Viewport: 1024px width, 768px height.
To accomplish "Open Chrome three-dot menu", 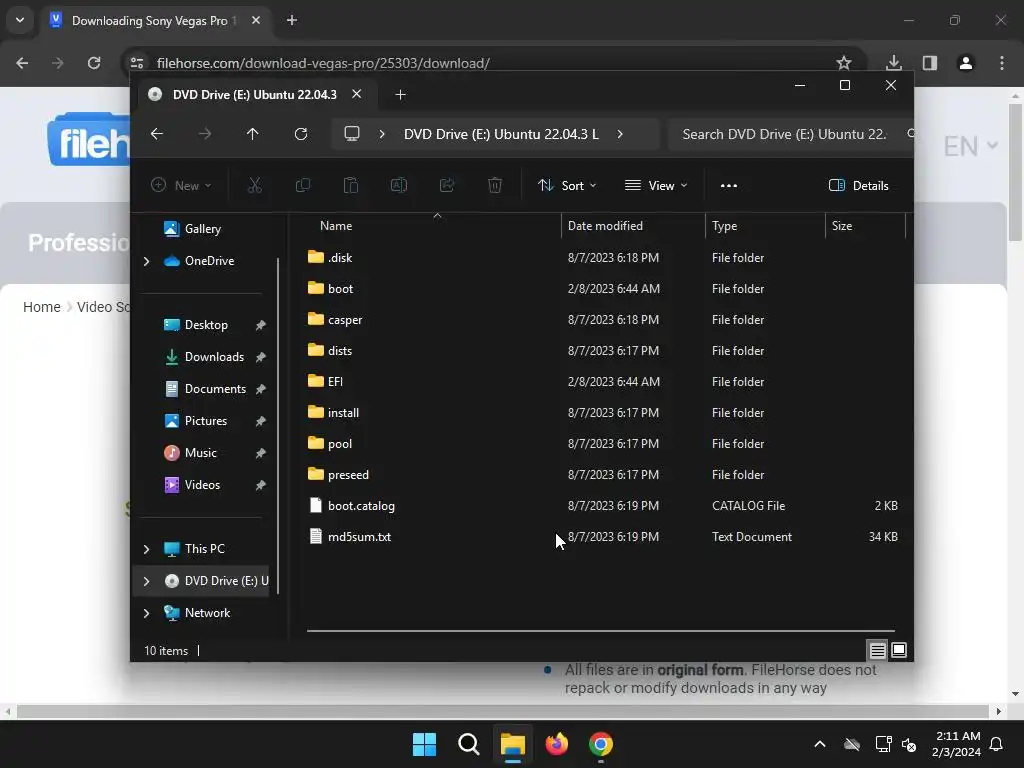I will [1002, 63].
